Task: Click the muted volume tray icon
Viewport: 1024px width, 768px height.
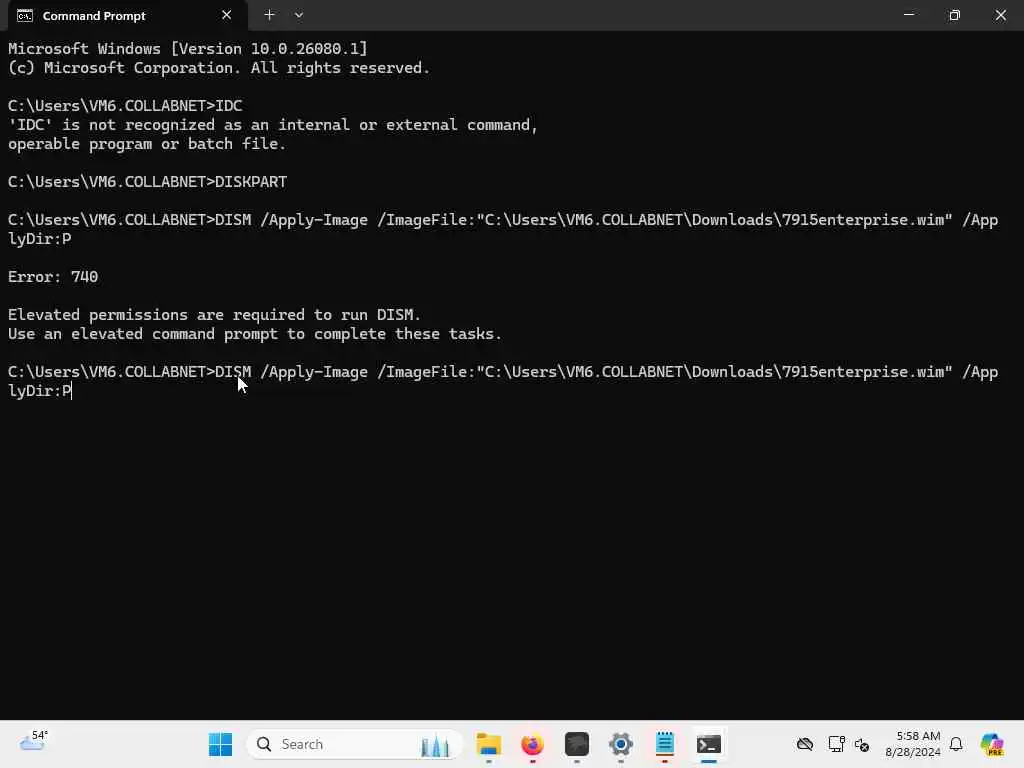Action: (862, 744)
